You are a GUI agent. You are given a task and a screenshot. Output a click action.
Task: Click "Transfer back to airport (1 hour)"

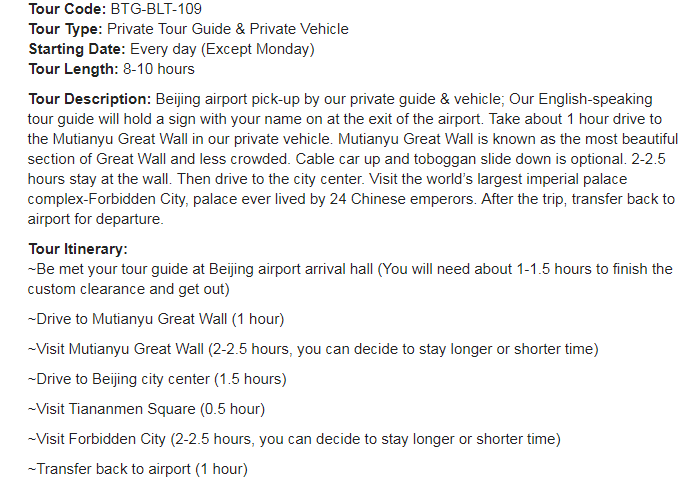[137, 469]
